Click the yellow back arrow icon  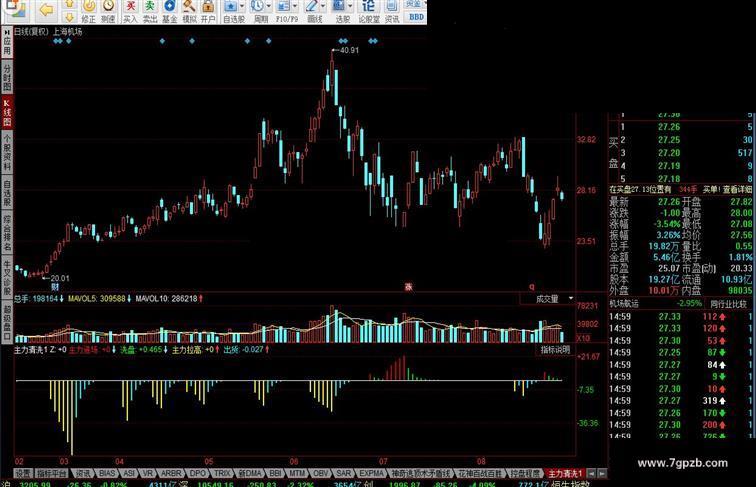pos(46,9)
